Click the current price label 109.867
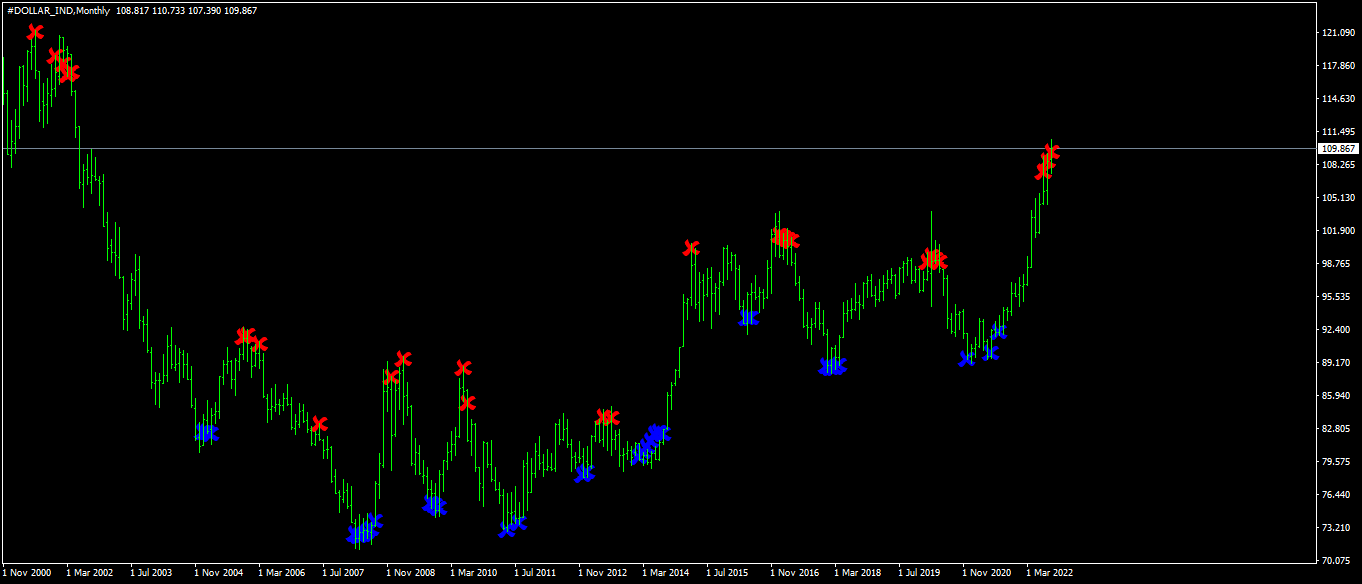 [1337, 148]
